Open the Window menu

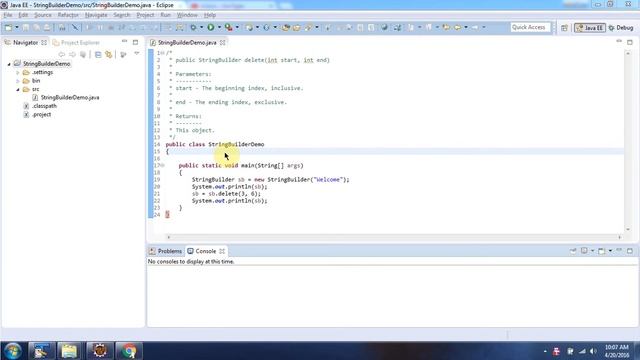(x=187, y=15)
